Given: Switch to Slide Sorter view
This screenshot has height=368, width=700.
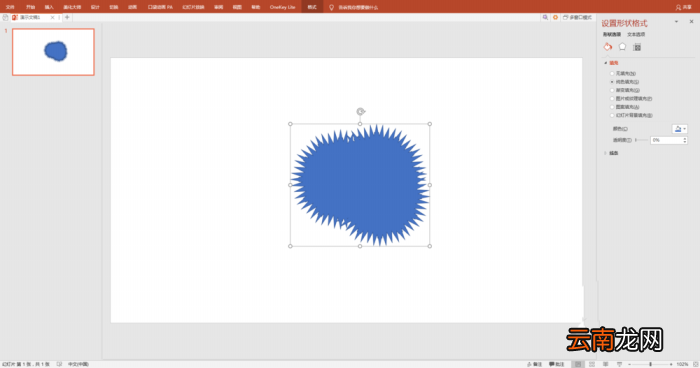Looking at the screenshot, I should coord(592,364).
